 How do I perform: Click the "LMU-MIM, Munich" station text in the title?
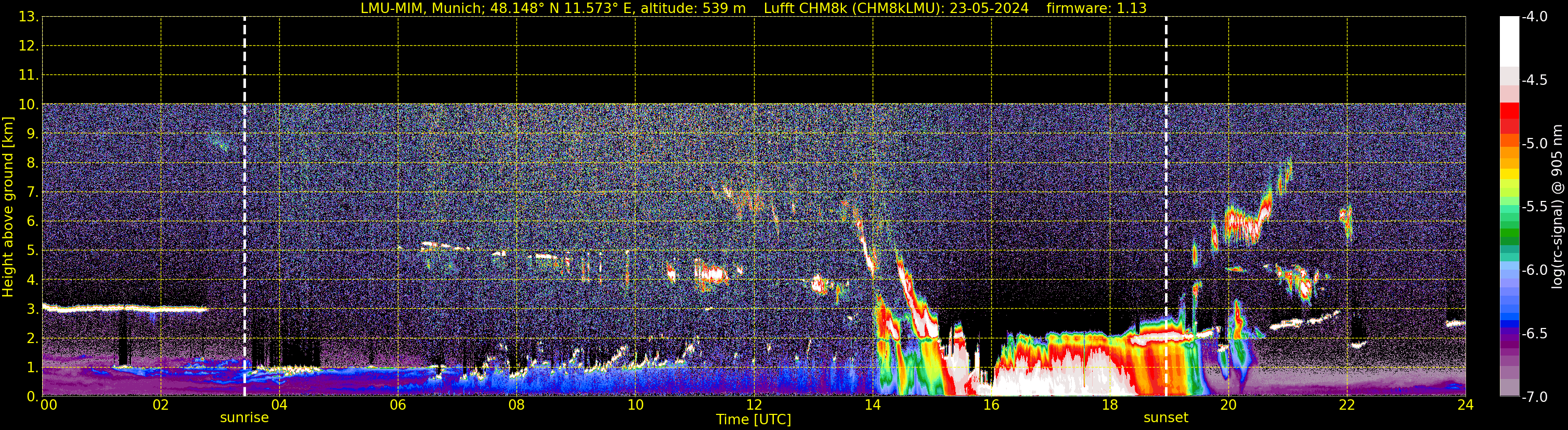[421, 8]
